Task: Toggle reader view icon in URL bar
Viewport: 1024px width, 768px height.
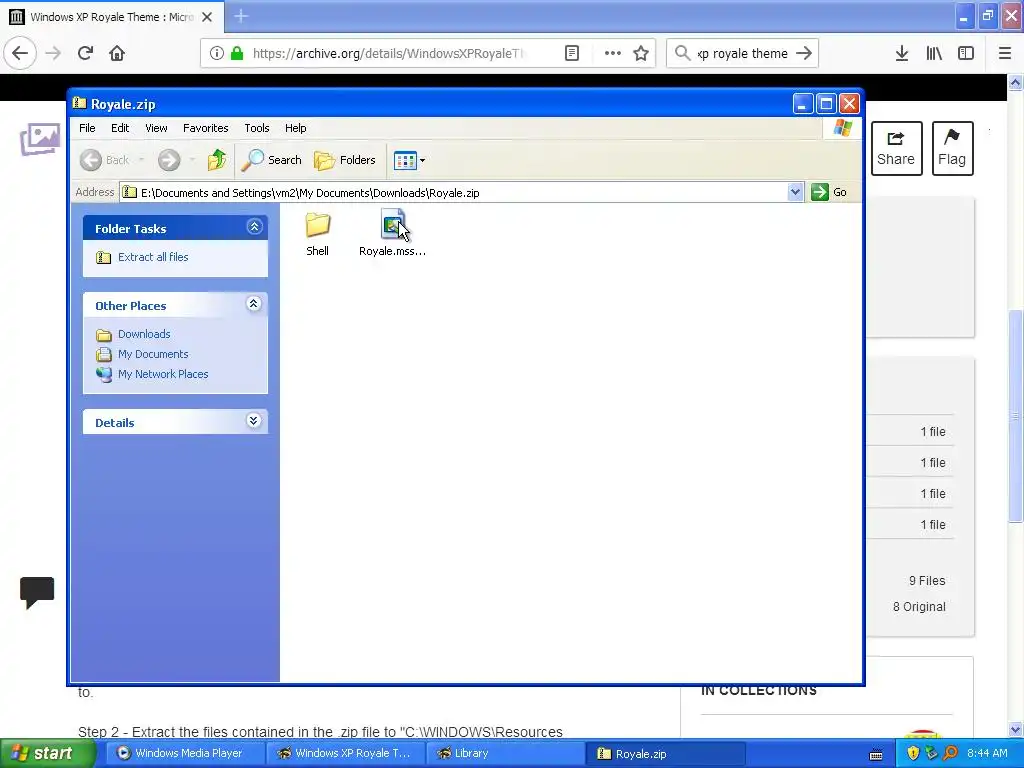Action: (x=572, y=54)
